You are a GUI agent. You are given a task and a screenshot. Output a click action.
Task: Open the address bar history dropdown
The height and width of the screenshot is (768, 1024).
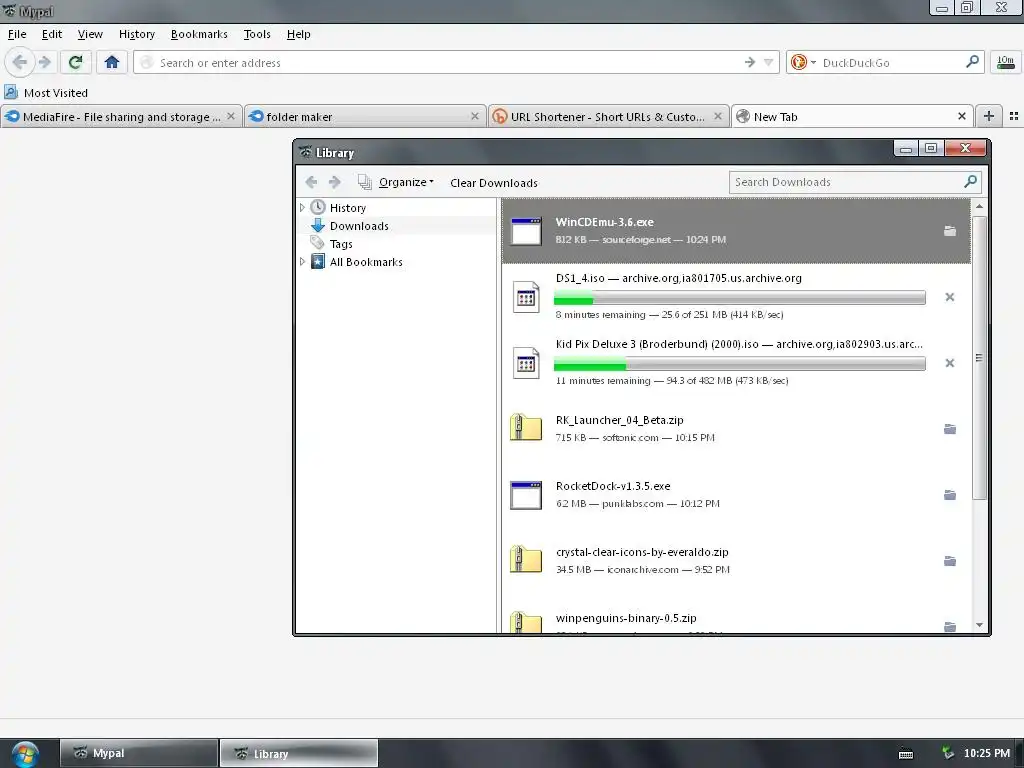click(x=769, y=63)
